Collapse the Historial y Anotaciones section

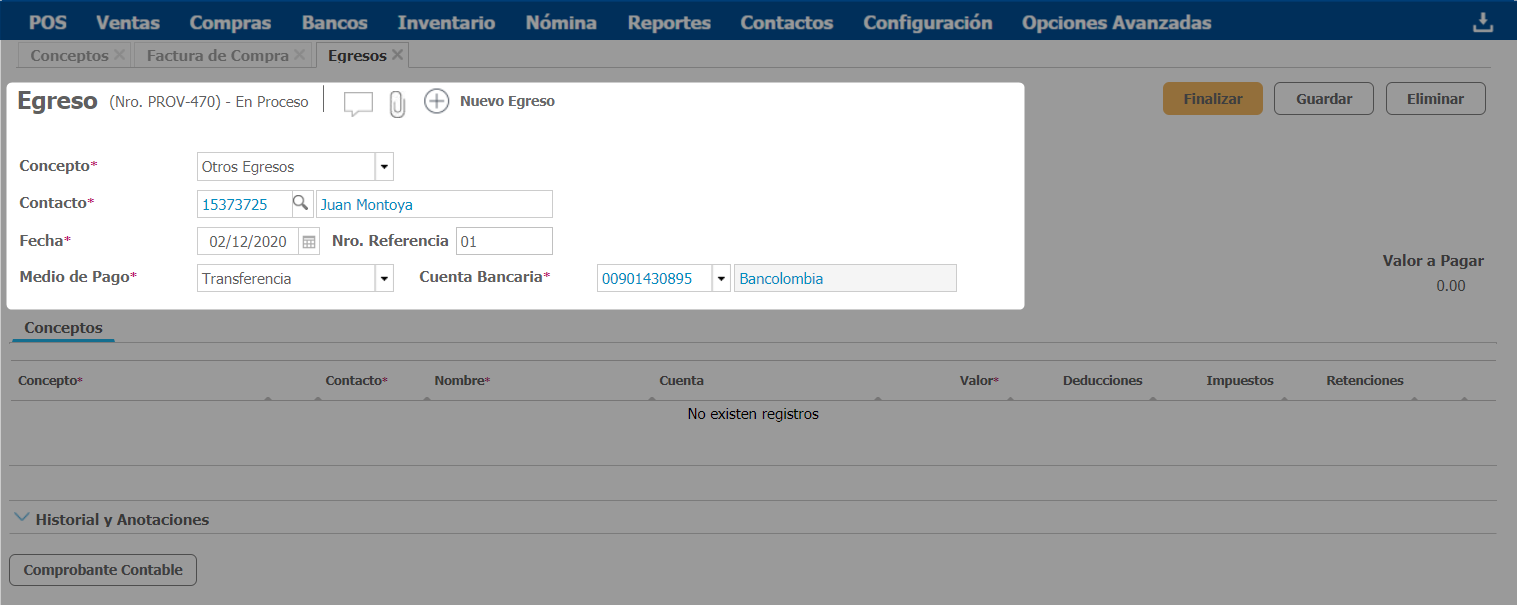click(x=22, y=518)
